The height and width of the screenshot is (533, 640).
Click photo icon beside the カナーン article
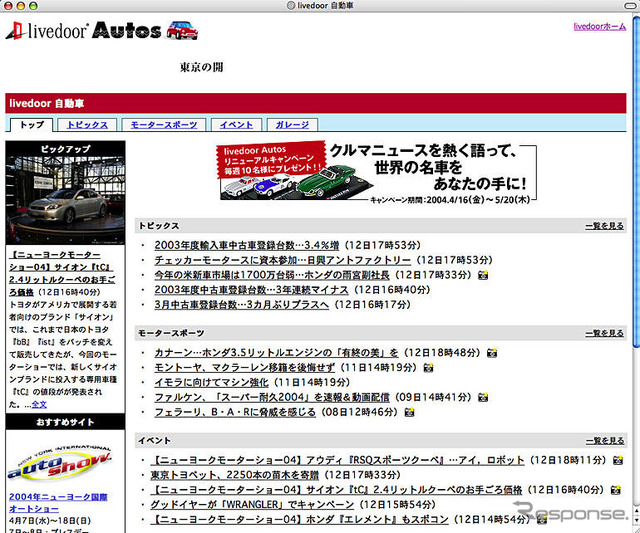tap(492, 353)
